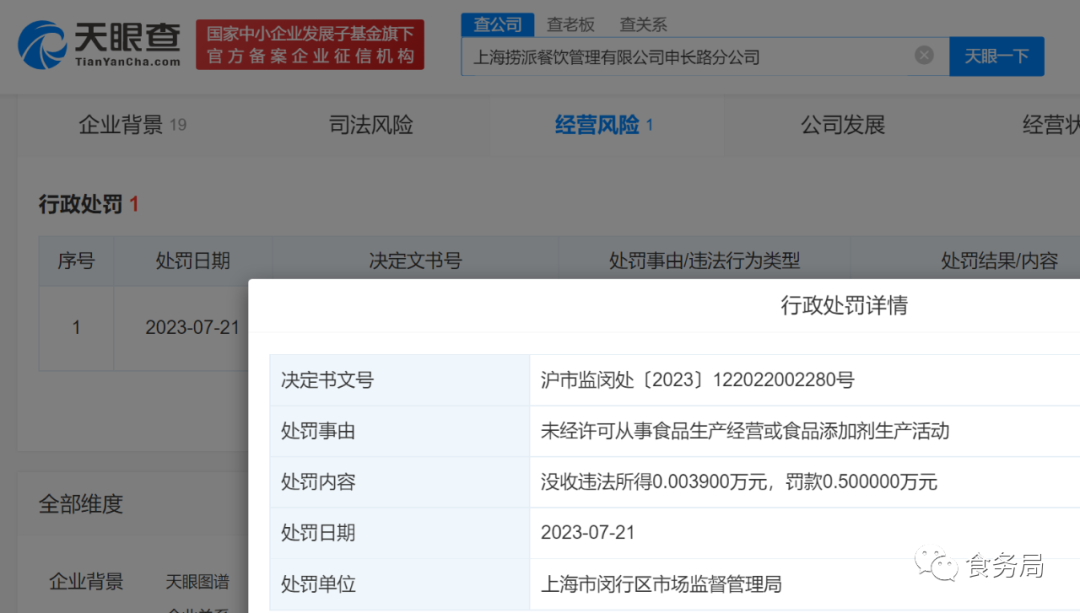
Task: Click the 处罚日期 column header
Action: [193, 261]
